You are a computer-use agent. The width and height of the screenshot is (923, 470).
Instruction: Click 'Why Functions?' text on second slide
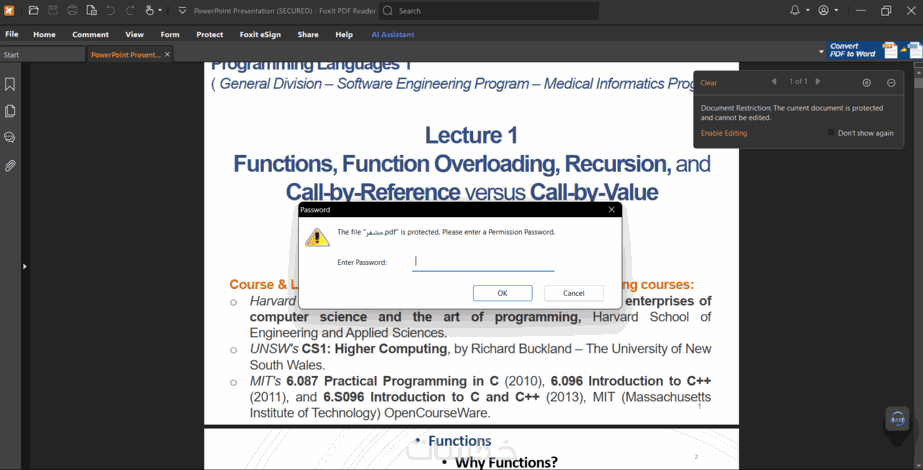coord(506,462)
